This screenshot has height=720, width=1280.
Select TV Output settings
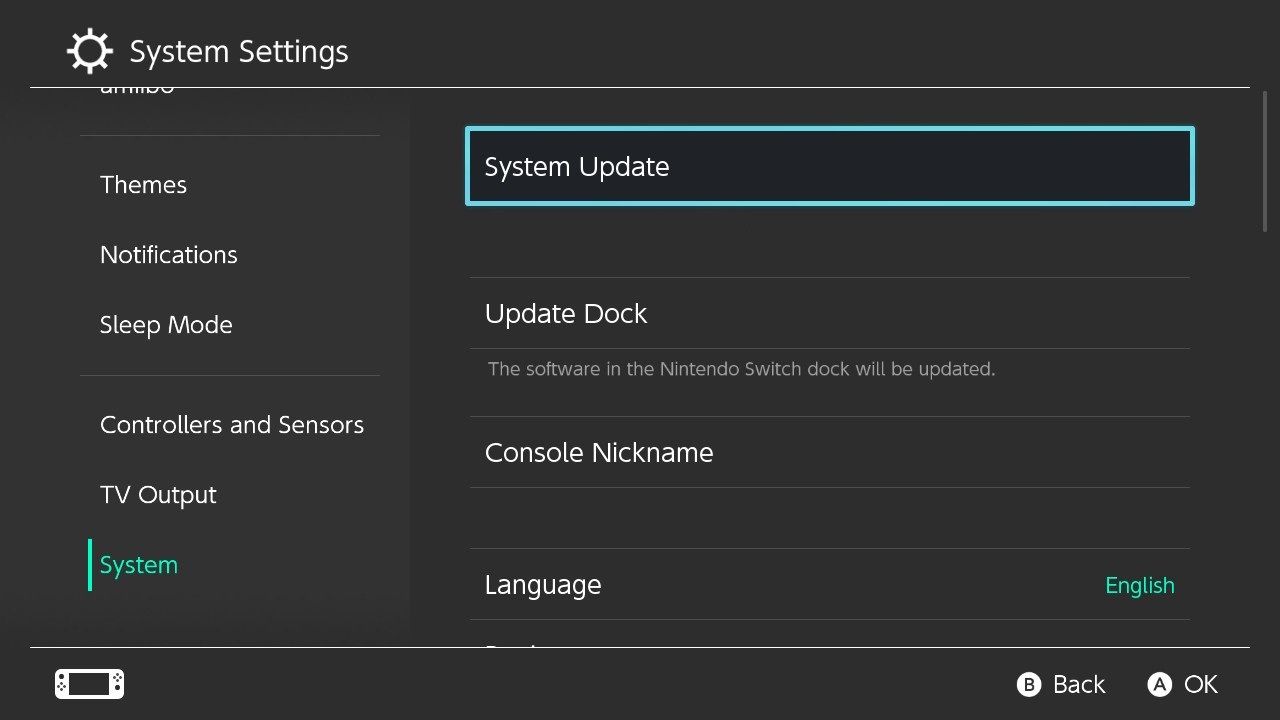point(158,494)
